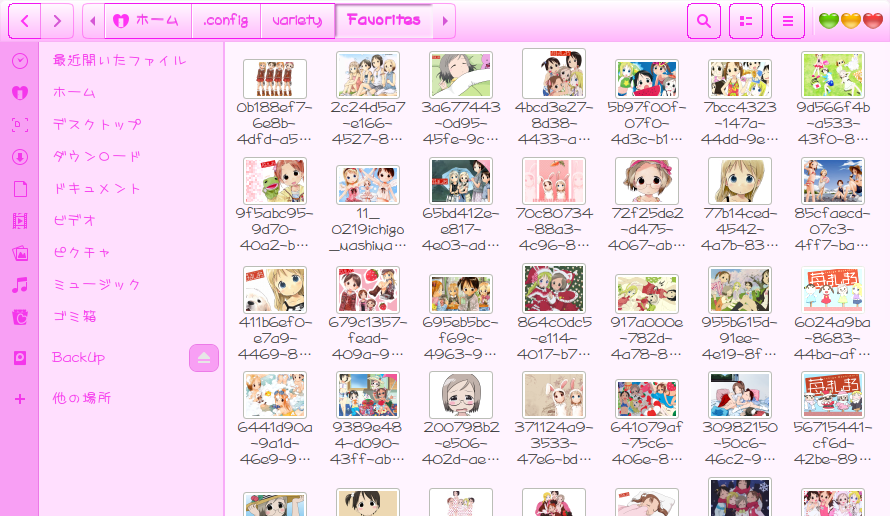Click the BackUp drive icon in sidebar
This screenshot has width=890, height=516.
tap(20, 358)
